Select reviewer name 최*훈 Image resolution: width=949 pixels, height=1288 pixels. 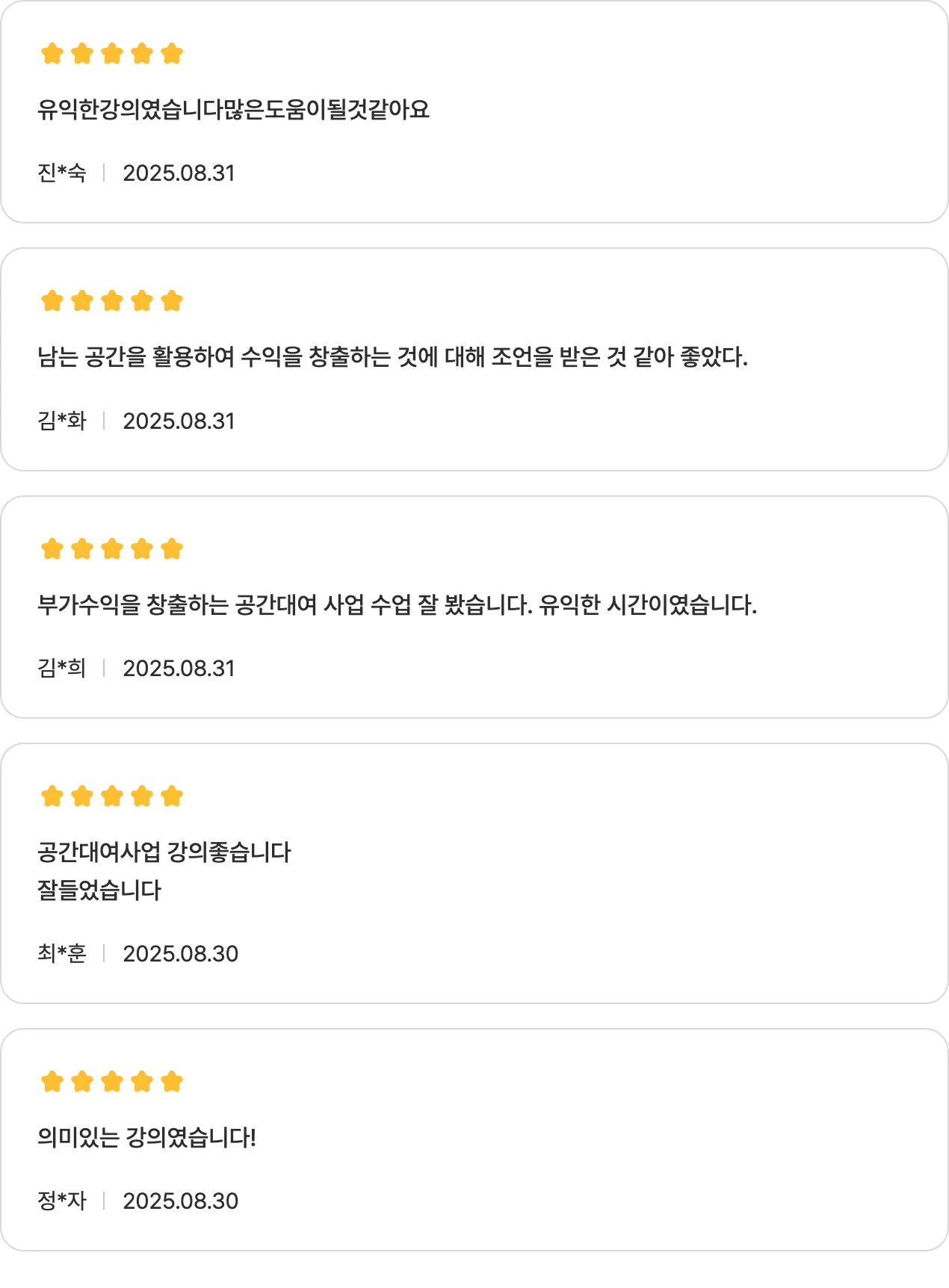pos(62,954)
